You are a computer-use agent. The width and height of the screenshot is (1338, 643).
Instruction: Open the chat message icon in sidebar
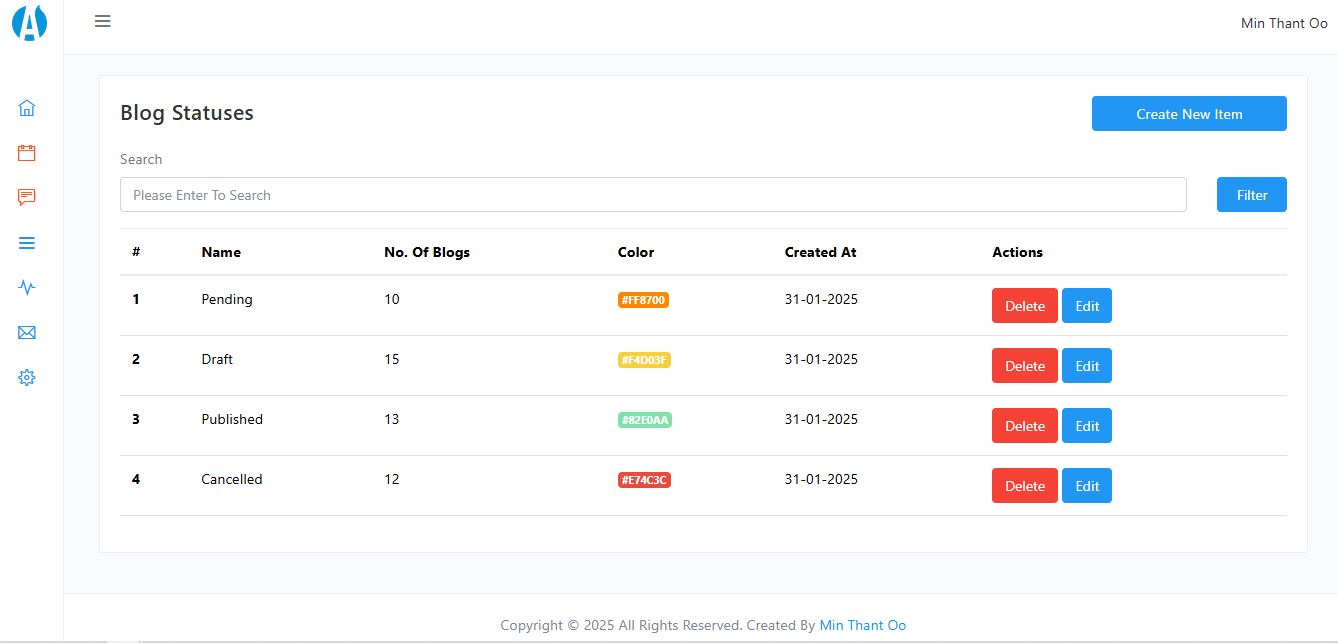point(27,197)
